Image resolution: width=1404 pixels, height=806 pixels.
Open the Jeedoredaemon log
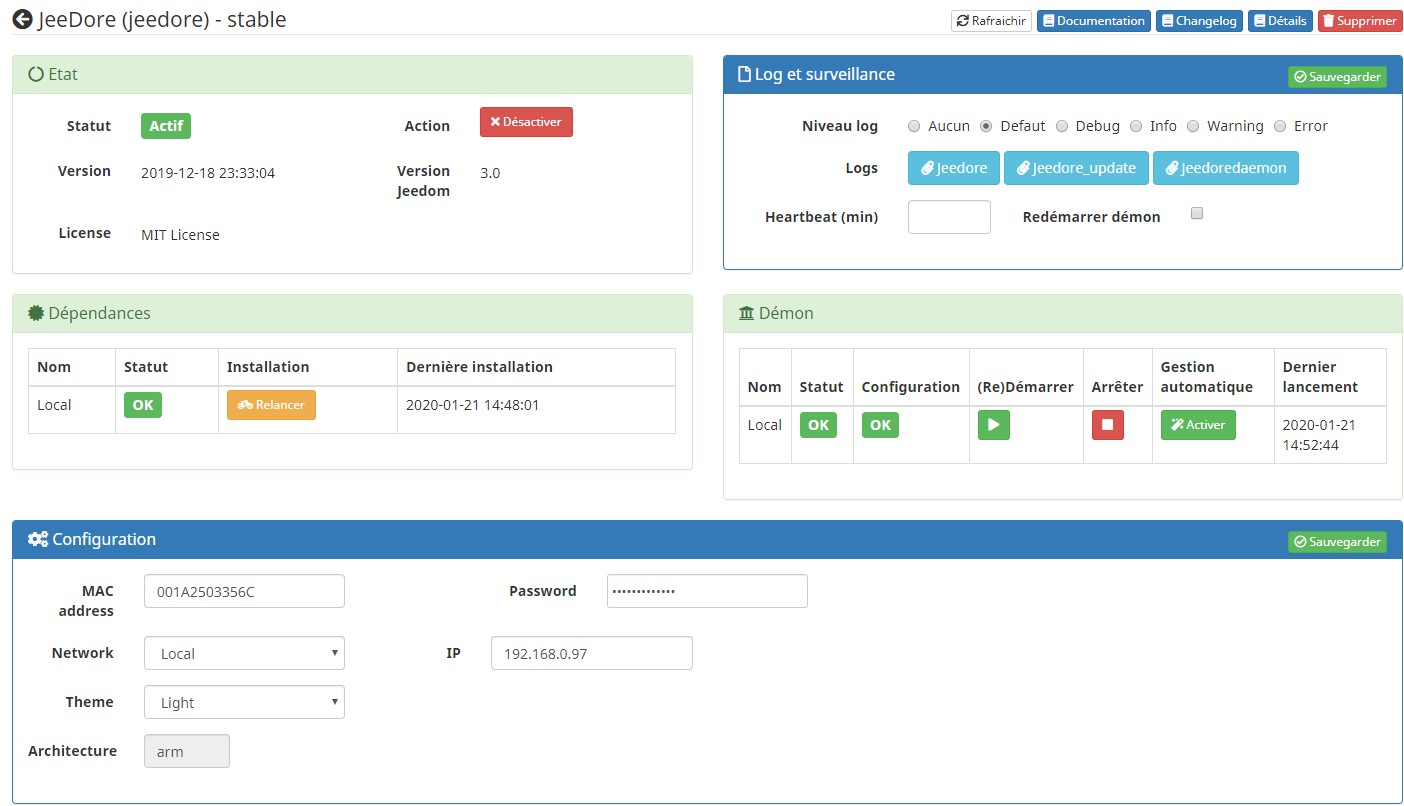point(1226,168)
